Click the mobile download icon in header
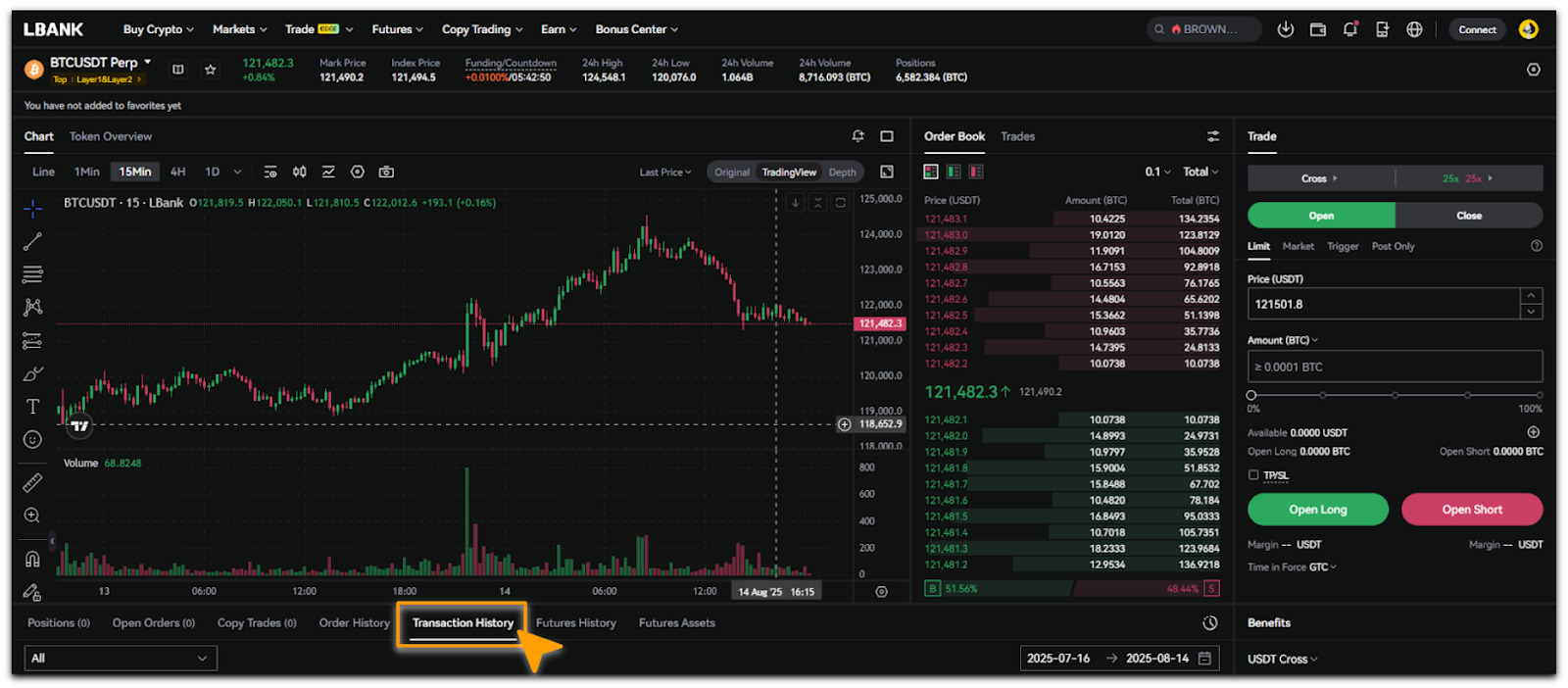The height and width of the screenshot is (688, 1568). click(1383, 29)
